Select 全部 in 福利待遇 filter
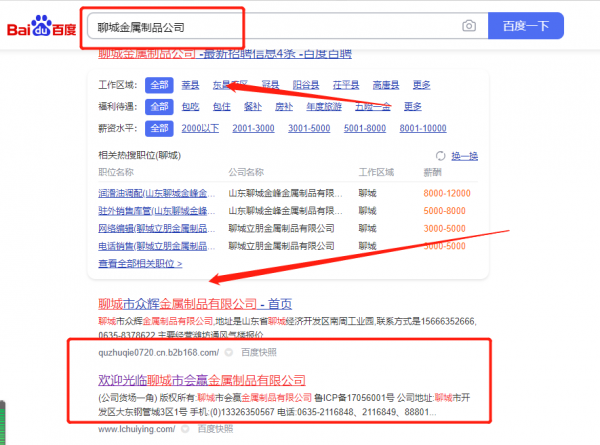 pyautogui.click(x=158, y=106)
